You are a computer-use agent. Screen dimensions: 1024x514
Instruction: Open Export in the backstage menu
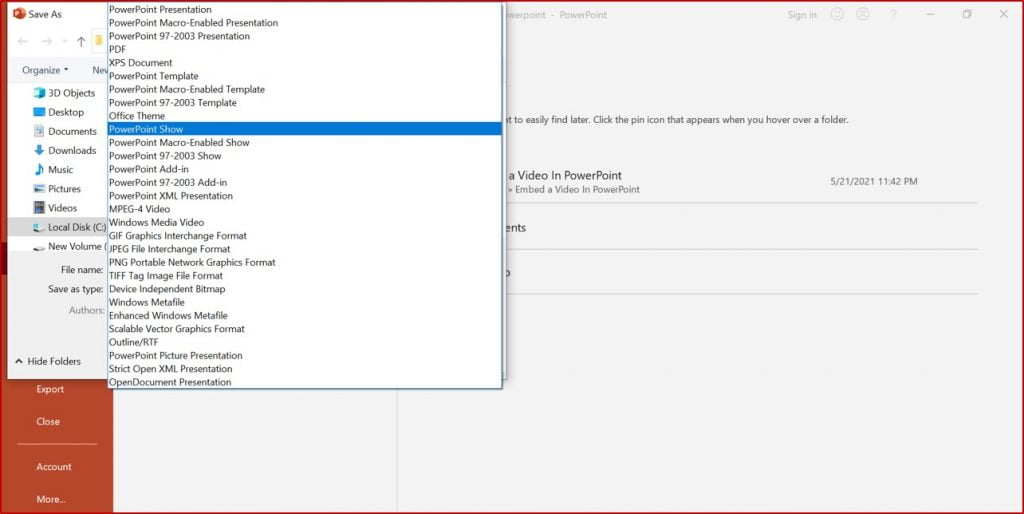click(x=50, y=389)
